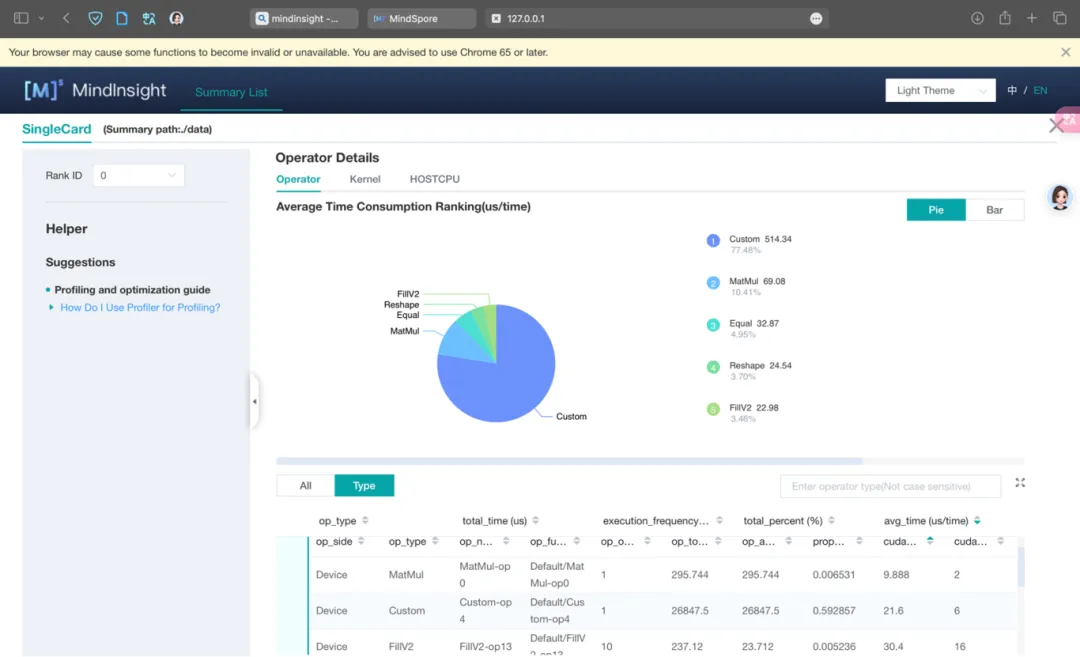Collapse the left helper panel handle
This screenshot has width=1080, height=657.
254,401
